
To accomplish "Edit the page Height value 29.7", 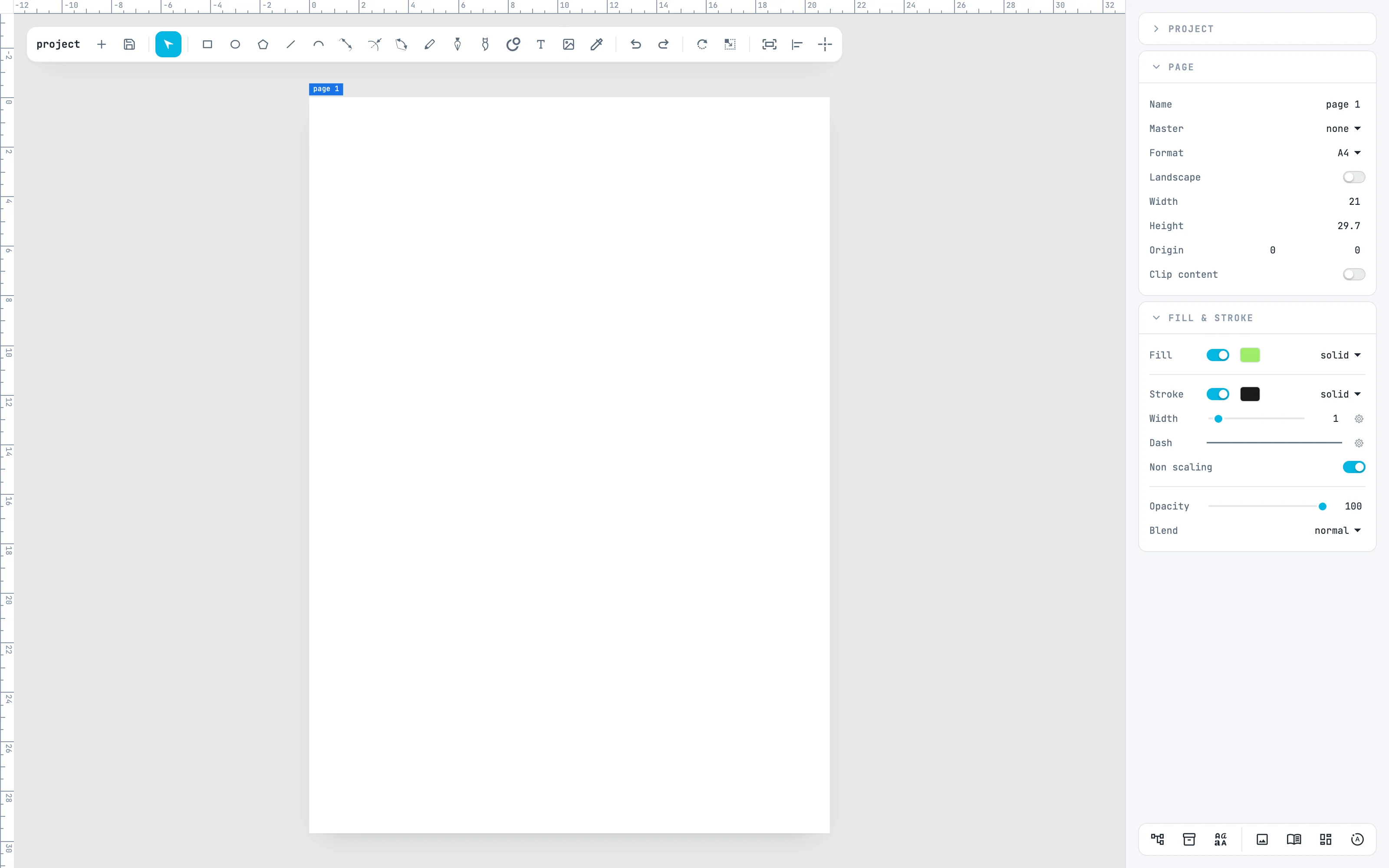I will [1348, 226].
